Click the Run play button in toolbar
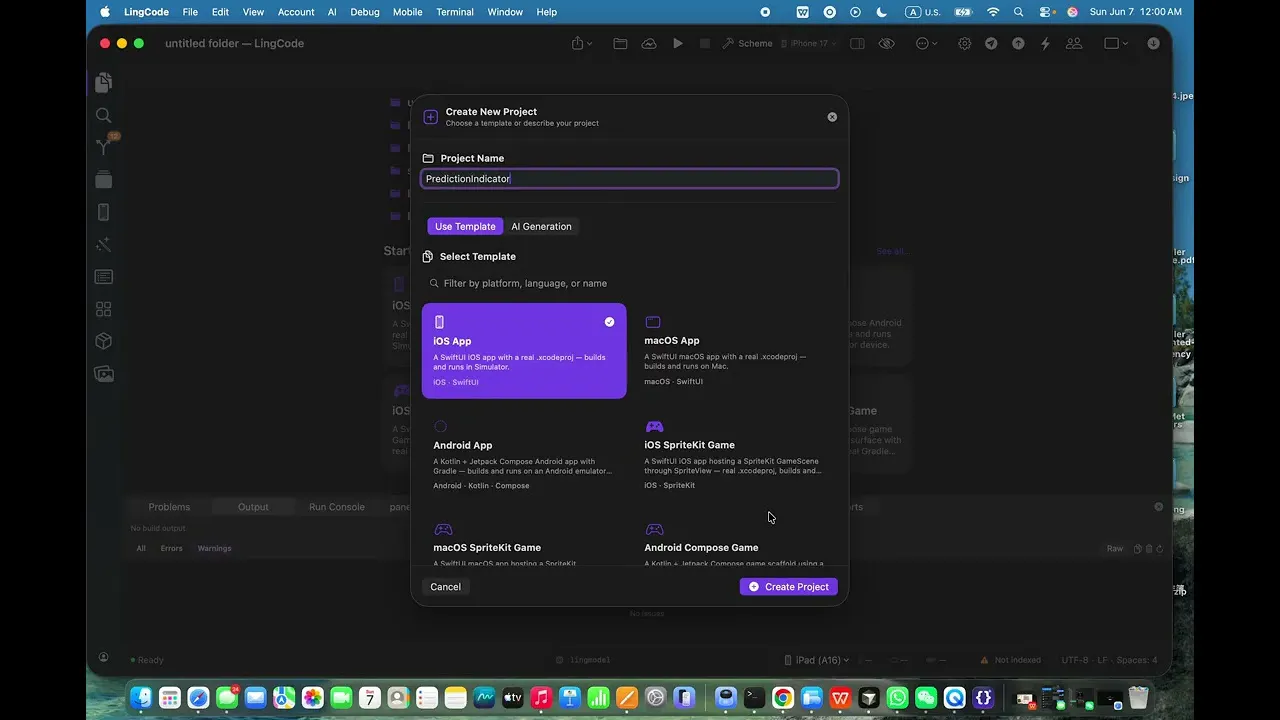The width and height of the screenshot is (1280, 720). 678,43
